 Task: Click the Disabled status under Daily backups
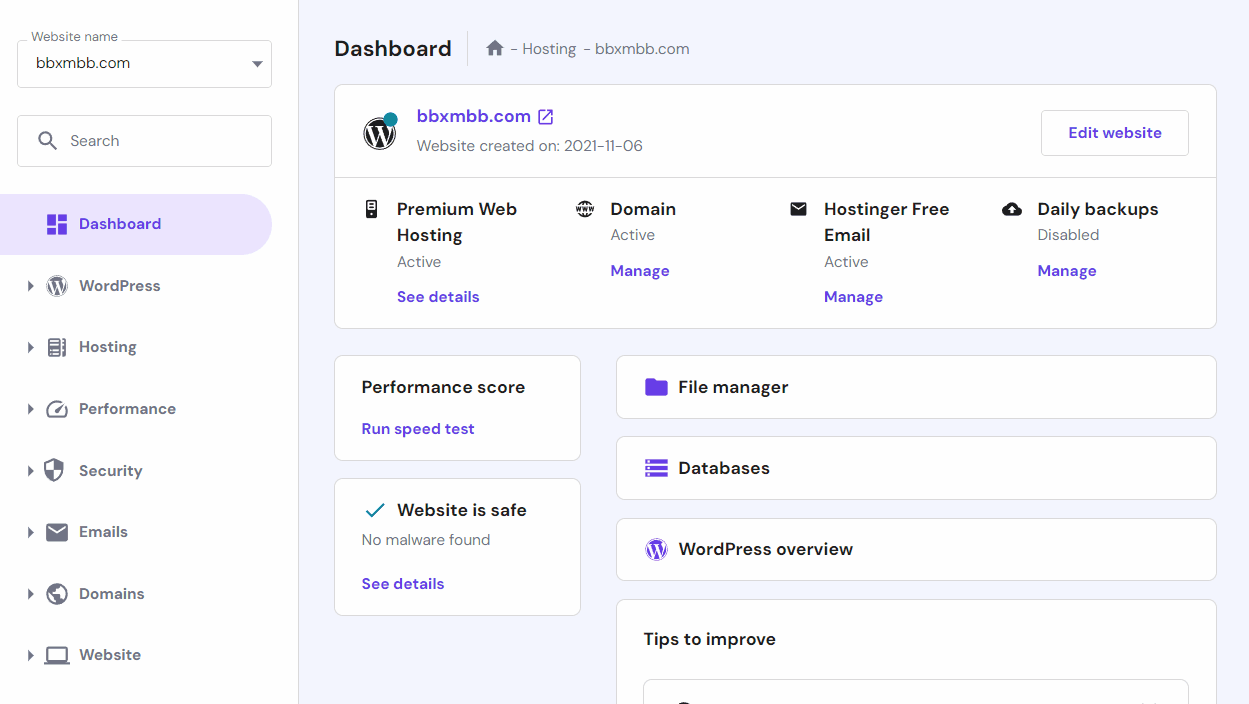pyautogui.click(x=1068, y=235)
